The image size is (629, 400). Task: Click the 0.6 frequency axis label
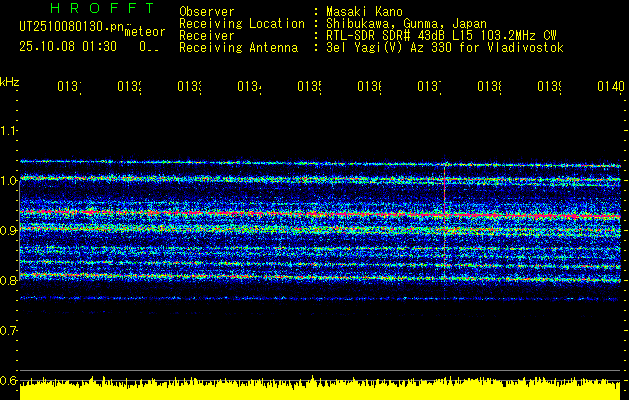point(8,380)
